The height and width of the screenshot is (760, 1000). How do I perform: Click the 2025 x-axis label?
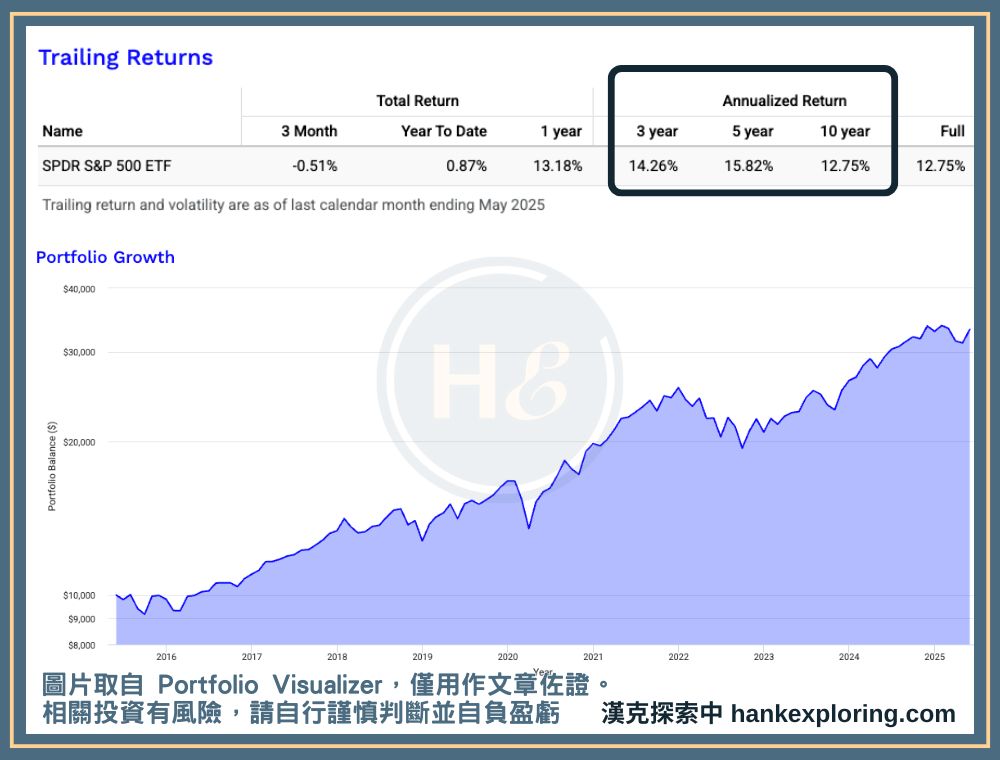934,657
